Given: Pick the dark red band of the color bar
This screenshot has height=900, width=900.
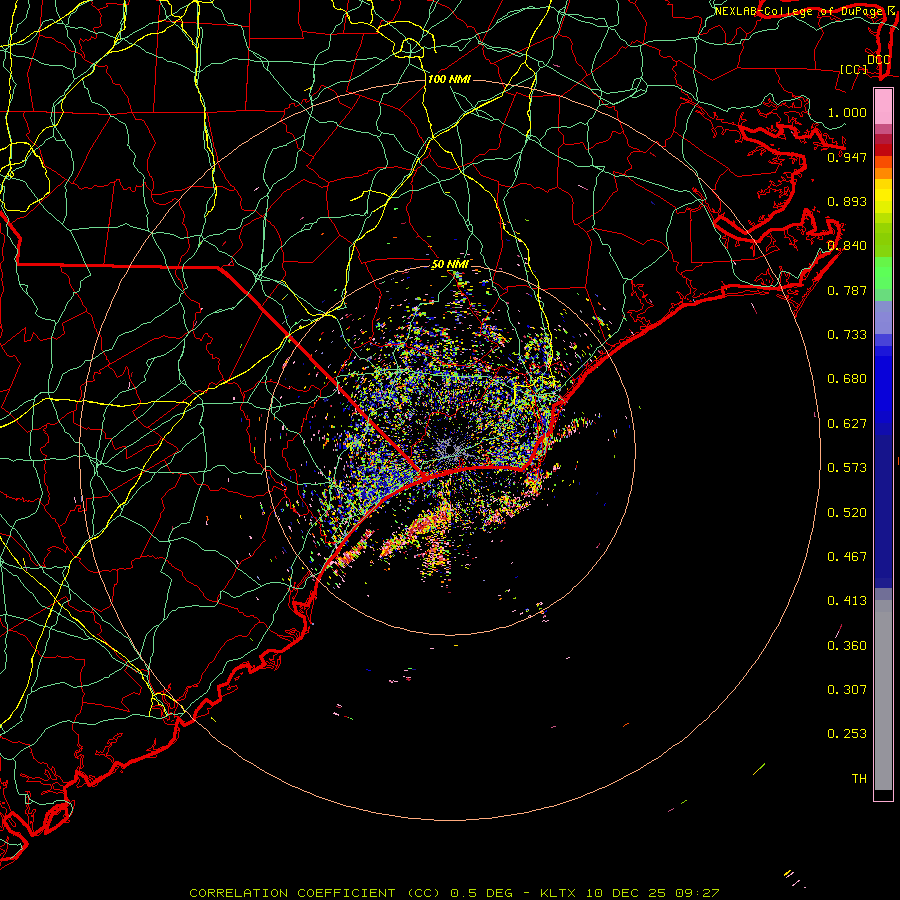Looking at the screenshot, I should coord(883,150).
